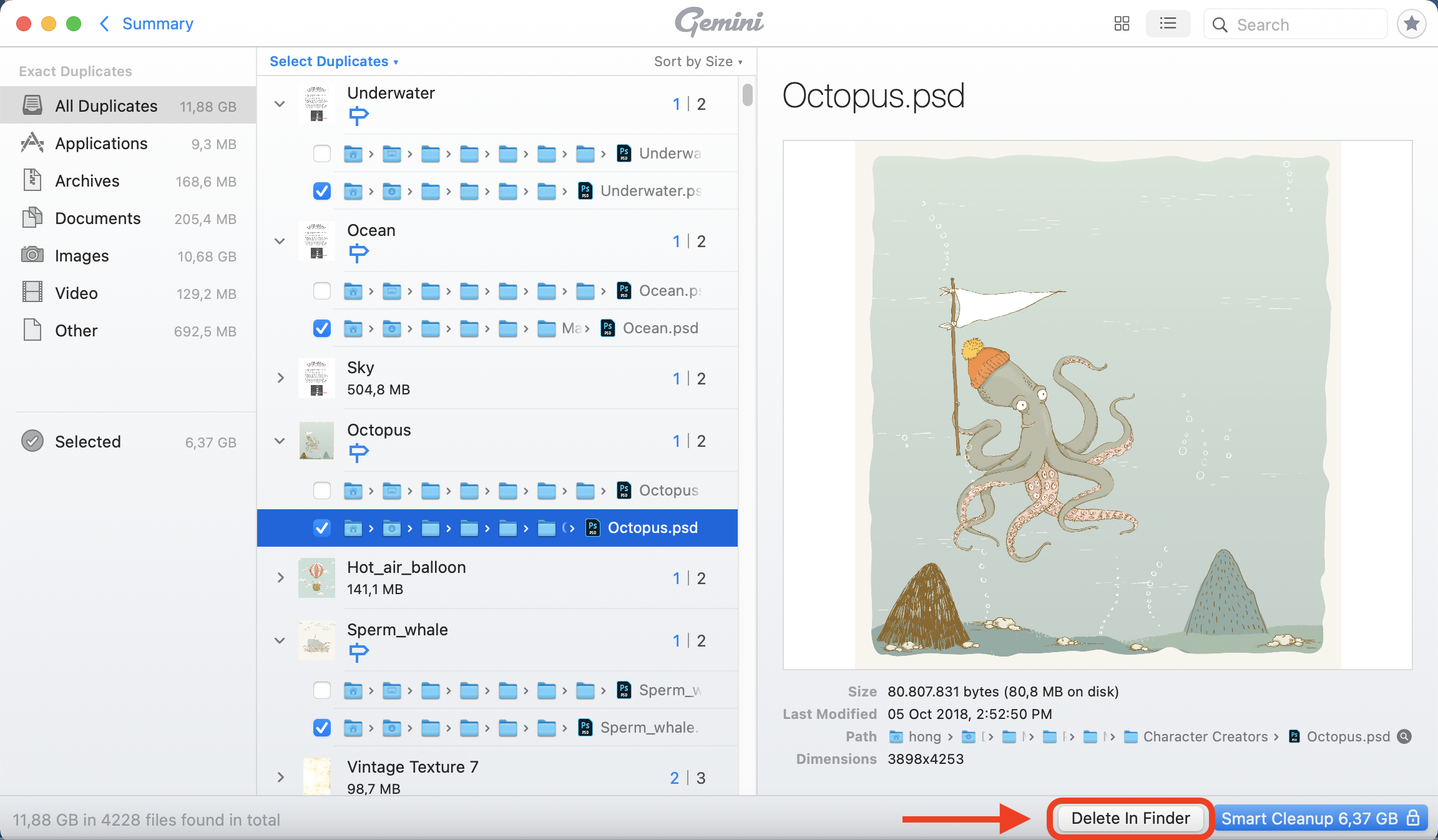Switch to list view icon

tap(1168, 24)
